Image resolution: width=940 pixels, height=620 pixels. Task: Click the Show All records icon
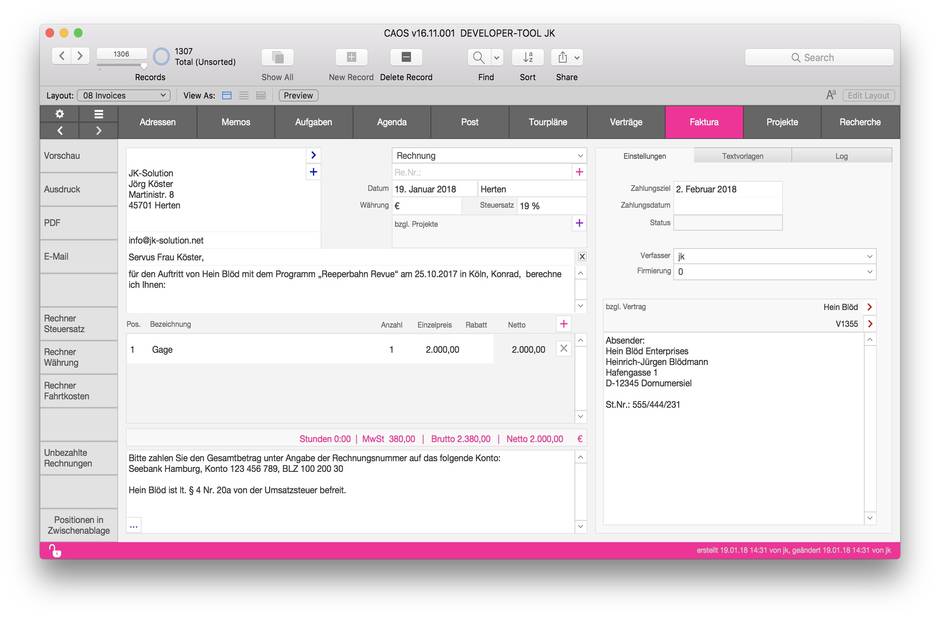tap(278, 57)
